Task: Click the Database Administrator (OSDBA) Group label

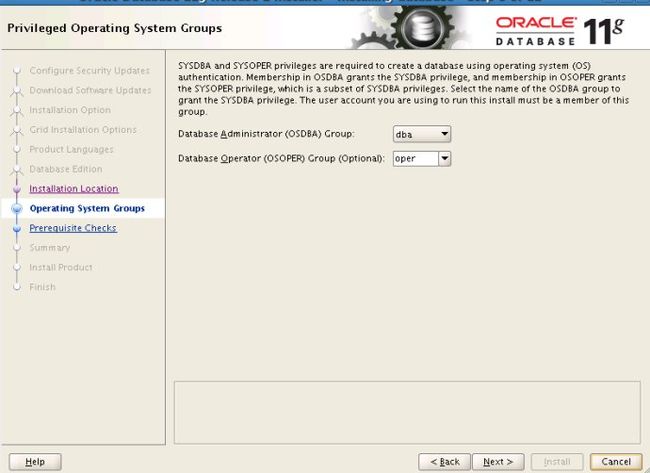Action: (x=266, y=134)
